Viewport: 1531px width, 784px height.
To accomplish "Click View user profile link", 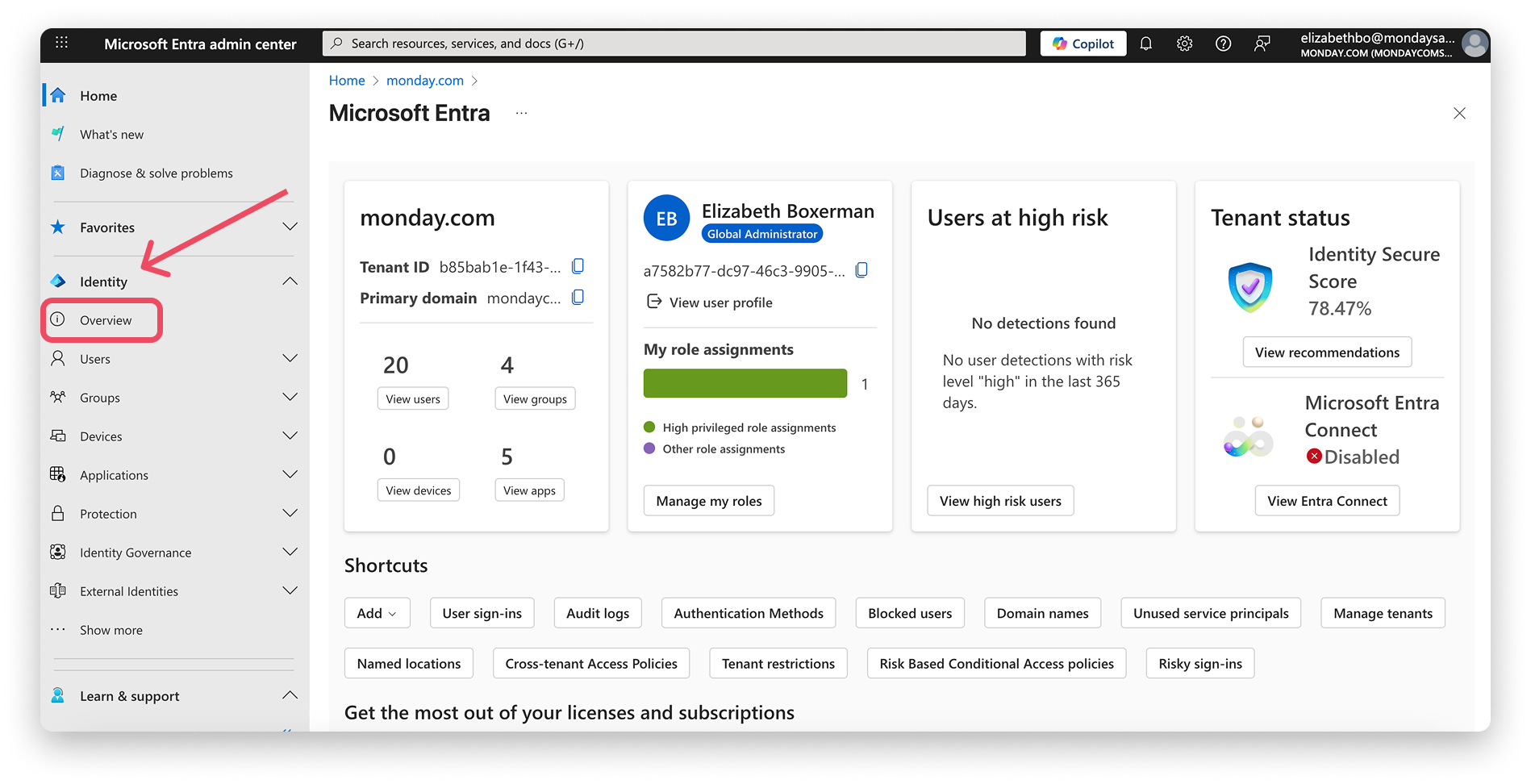I will (710, 302).
